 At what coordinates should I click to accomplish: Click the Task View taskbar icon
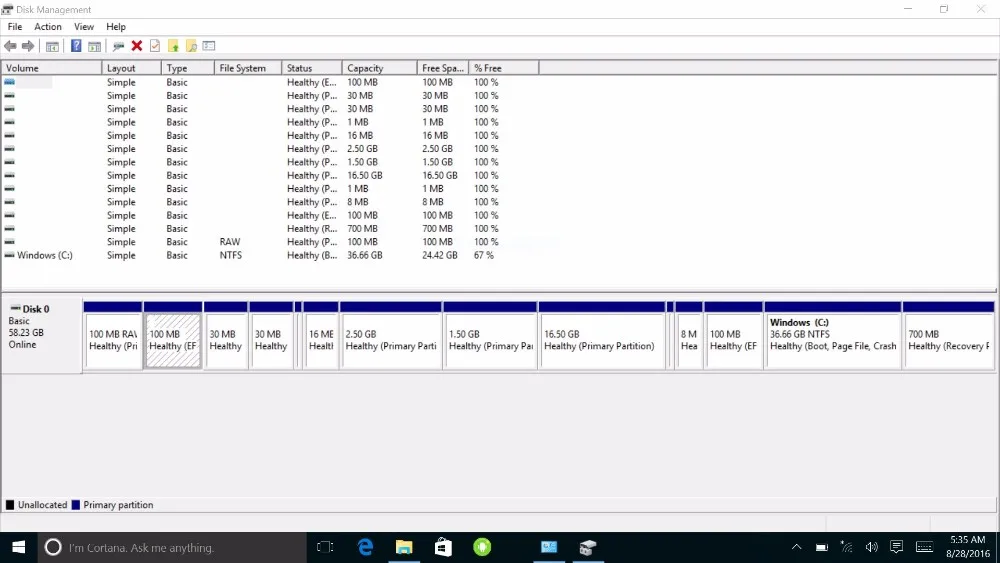(325, 547)
